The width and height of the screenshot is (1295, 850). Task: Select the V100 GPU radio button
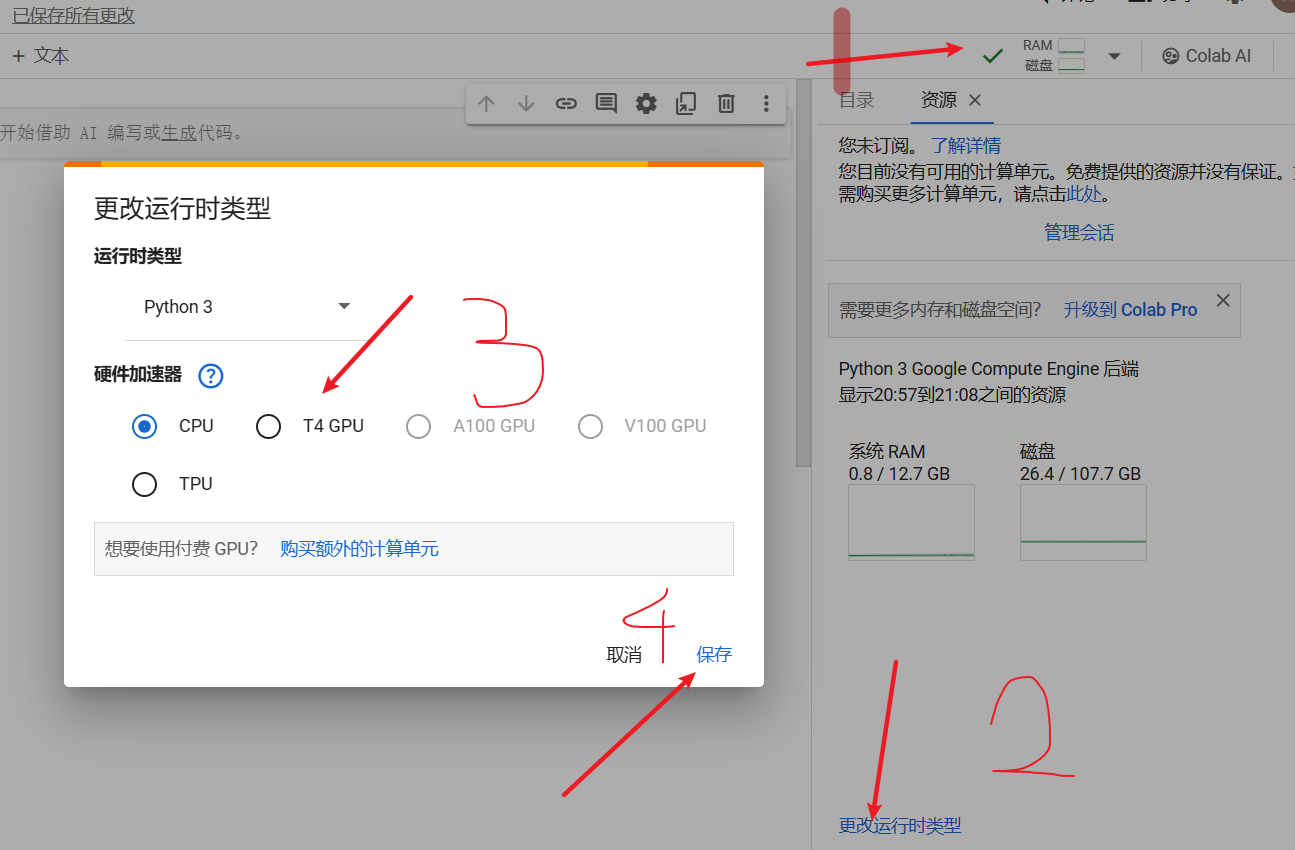590,426
